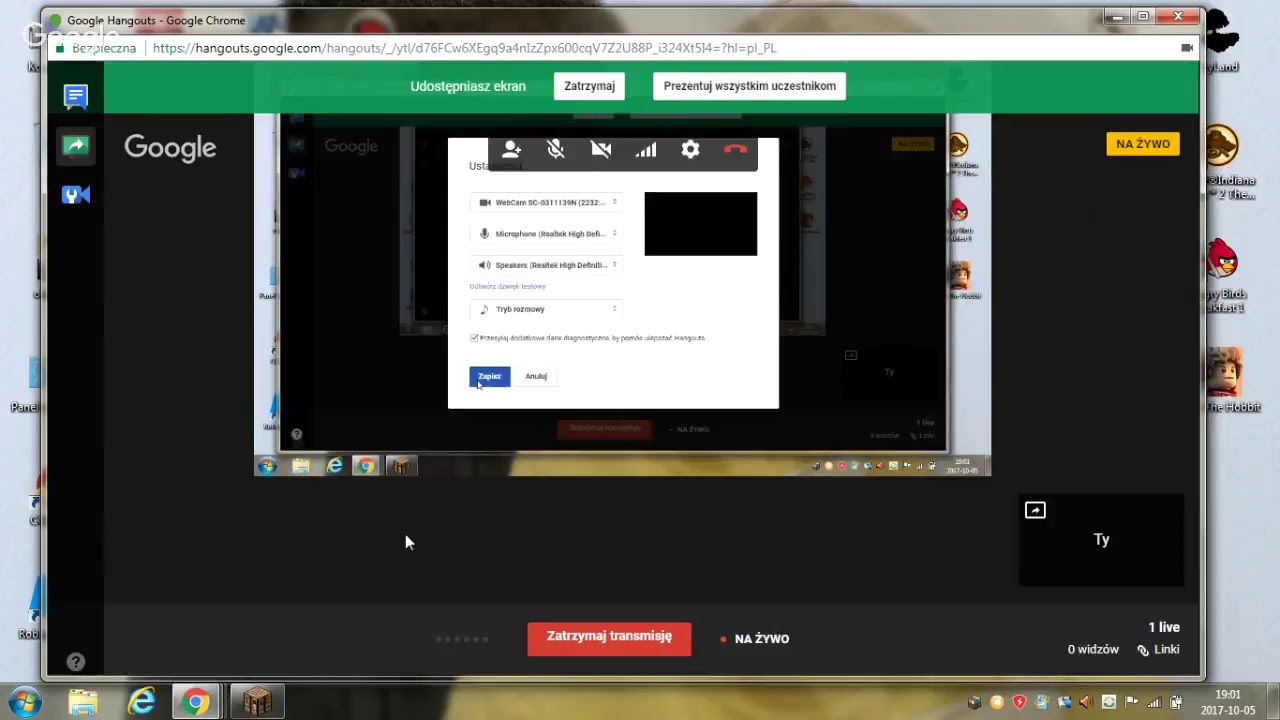Click the Anuluj button

tap(536, 376)
